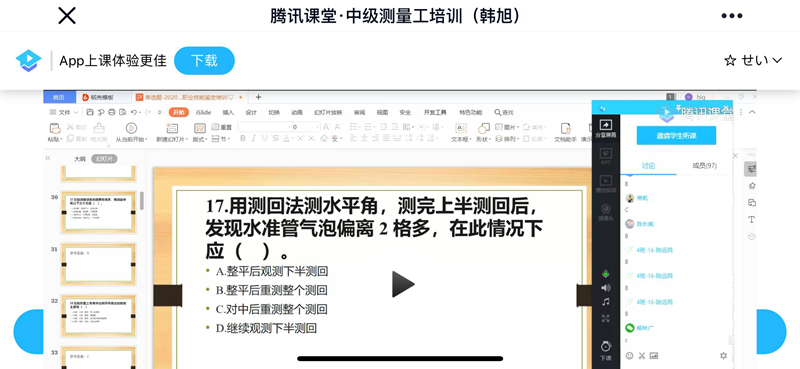Toggle the green microphone icon
Image resolution: width=800 pixels, height=369 pixels.
(606, 274)
